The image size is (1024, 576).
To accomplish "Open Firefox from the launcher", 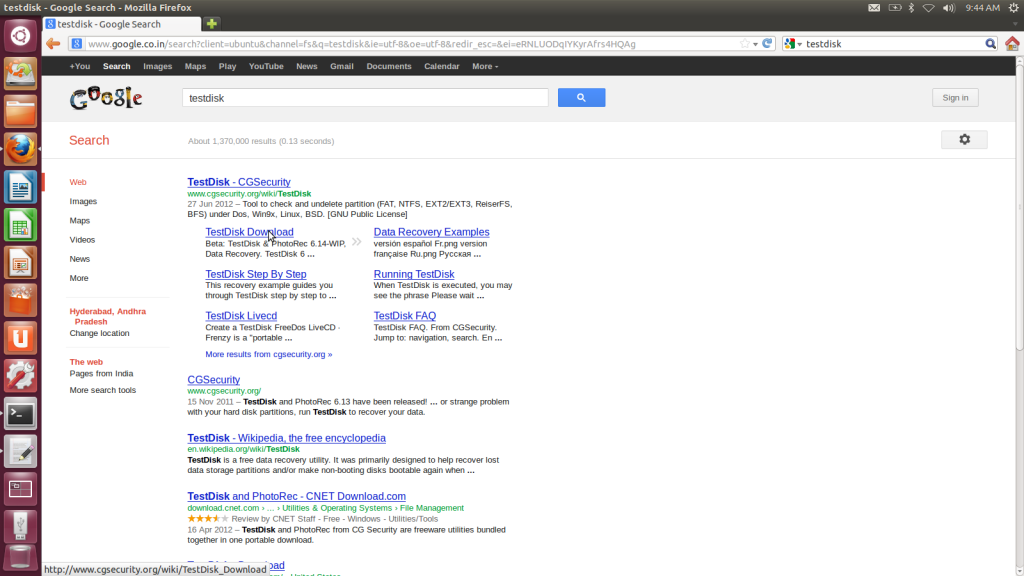I will (20, 150).
